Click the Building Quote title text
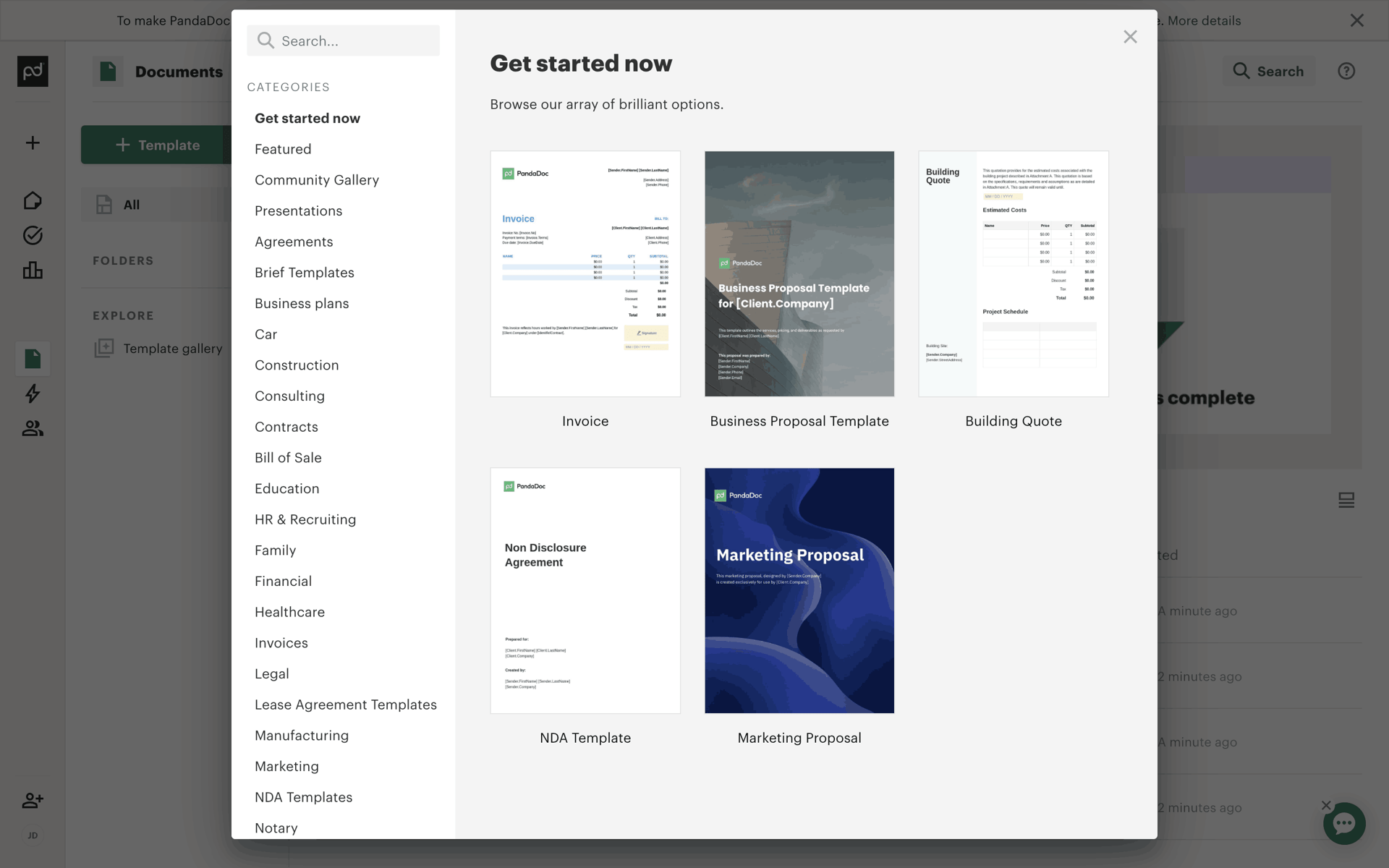 [x=1014, y=421]
